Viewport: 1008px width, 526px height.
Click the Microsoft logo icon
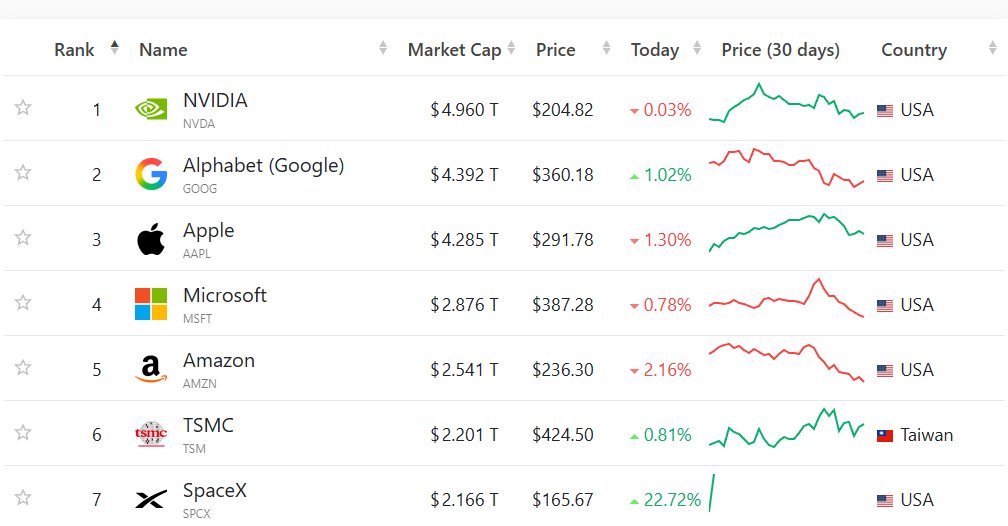151,304
